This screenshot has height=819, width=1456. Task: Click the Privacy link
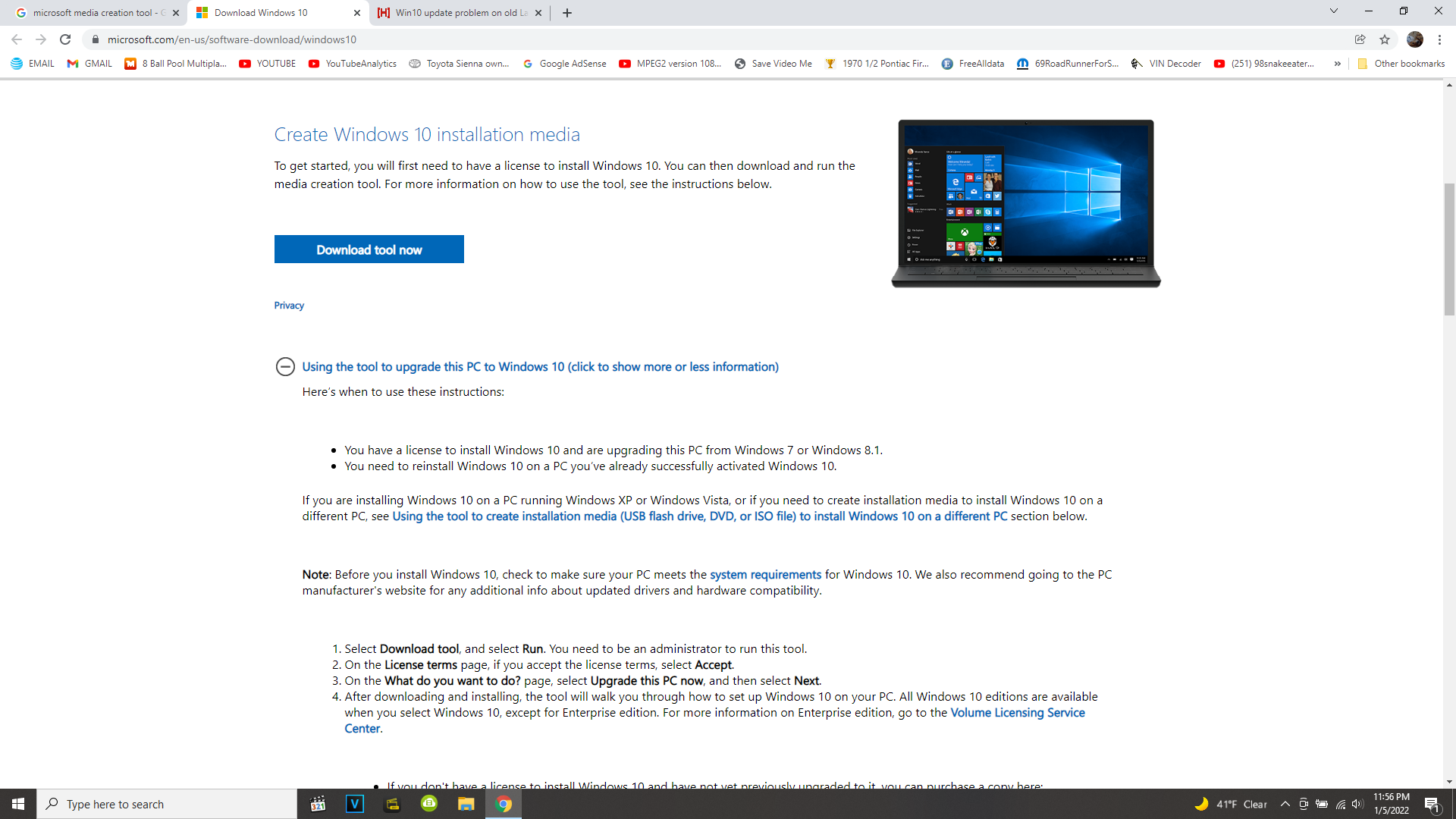[x=289, y=306]
